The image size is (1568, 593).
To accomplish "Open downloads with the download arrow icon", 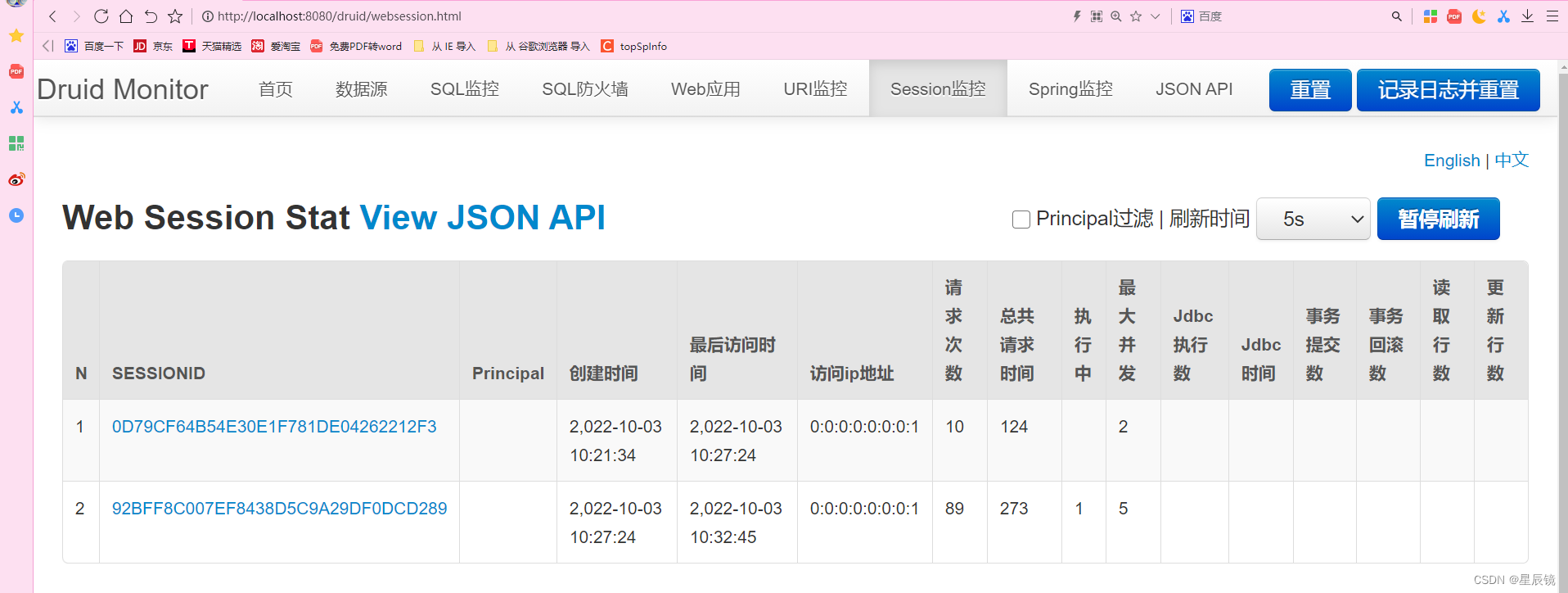I will pyautogui.click(x=1527, y=16).
